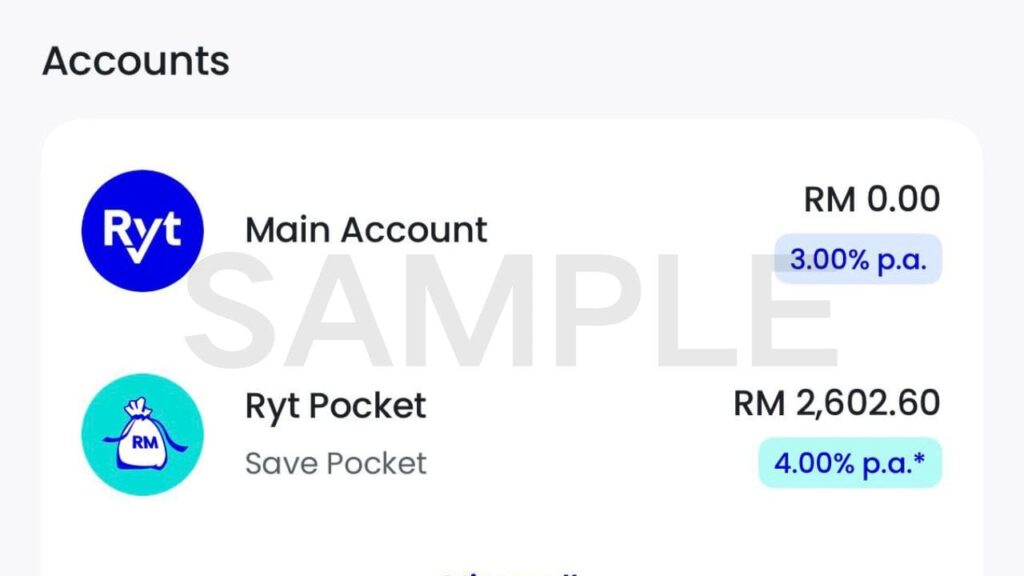Click the Ryt Pocket savings icon
Screen dimensions: 1024x576
tap(141, 435)
